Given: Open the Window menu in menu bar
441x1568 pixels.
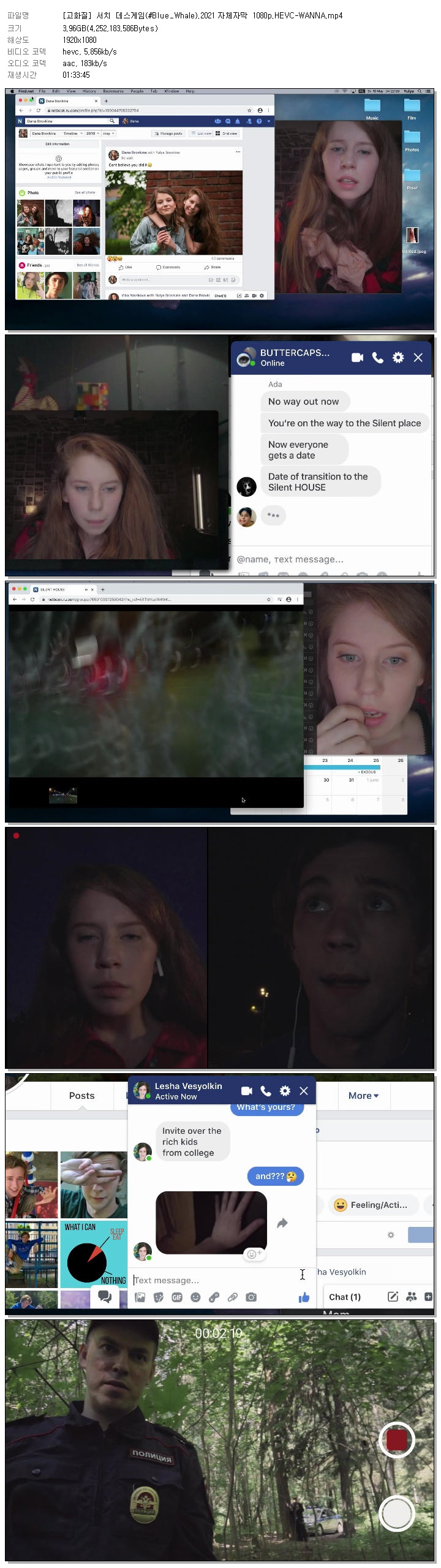Looking at the screenshot, I should (x=171, y=91).
